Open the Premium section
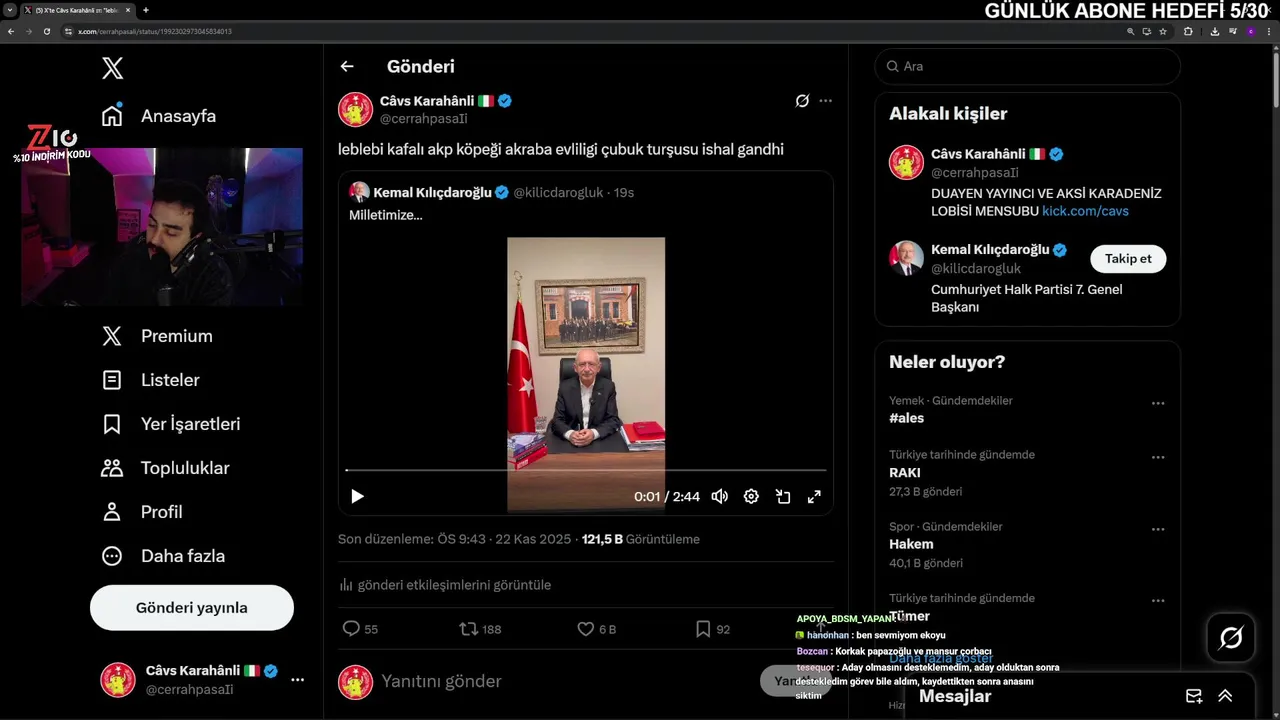The width and height of the screenshot is (1280, 720). (157, 336)
